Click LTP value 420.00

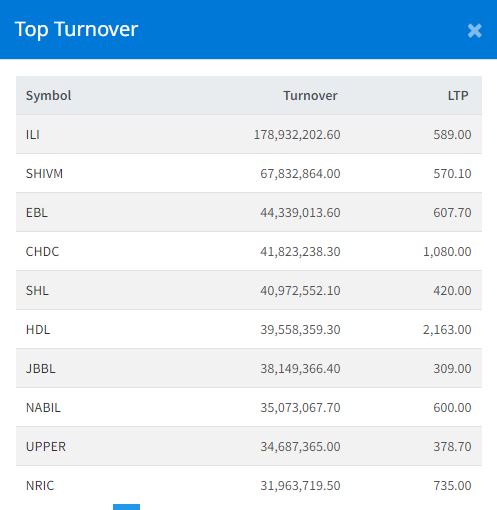[x=452, y=291]
